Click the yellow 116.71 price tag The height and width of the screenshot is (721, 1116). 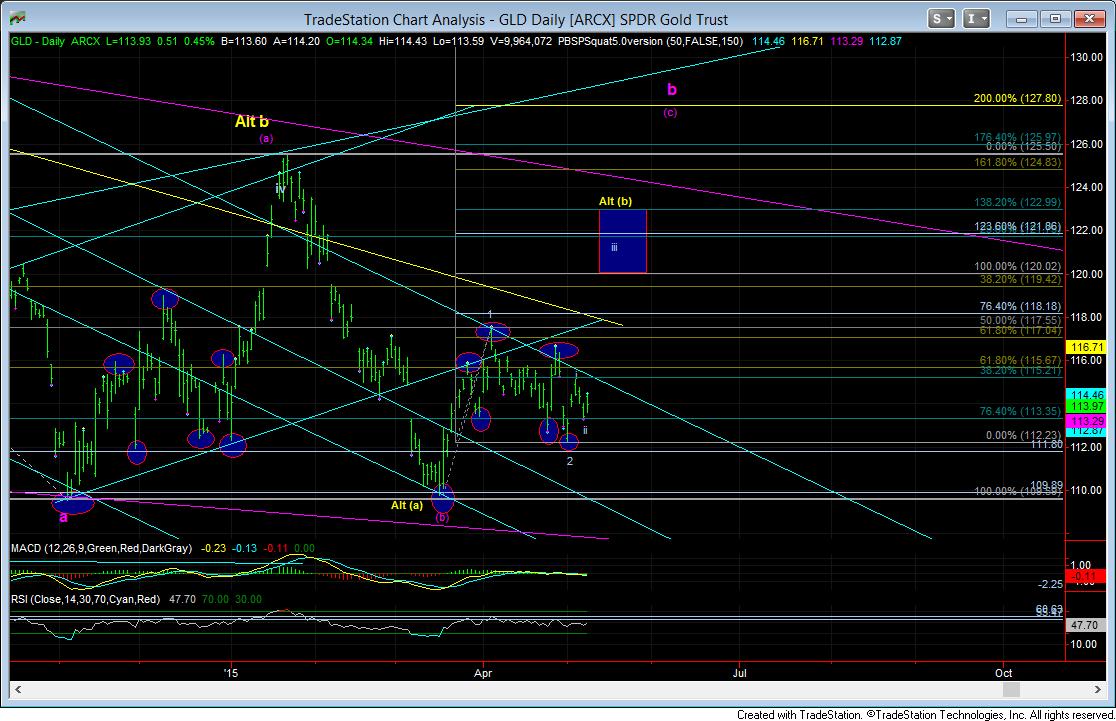(x=1087, y=348)
